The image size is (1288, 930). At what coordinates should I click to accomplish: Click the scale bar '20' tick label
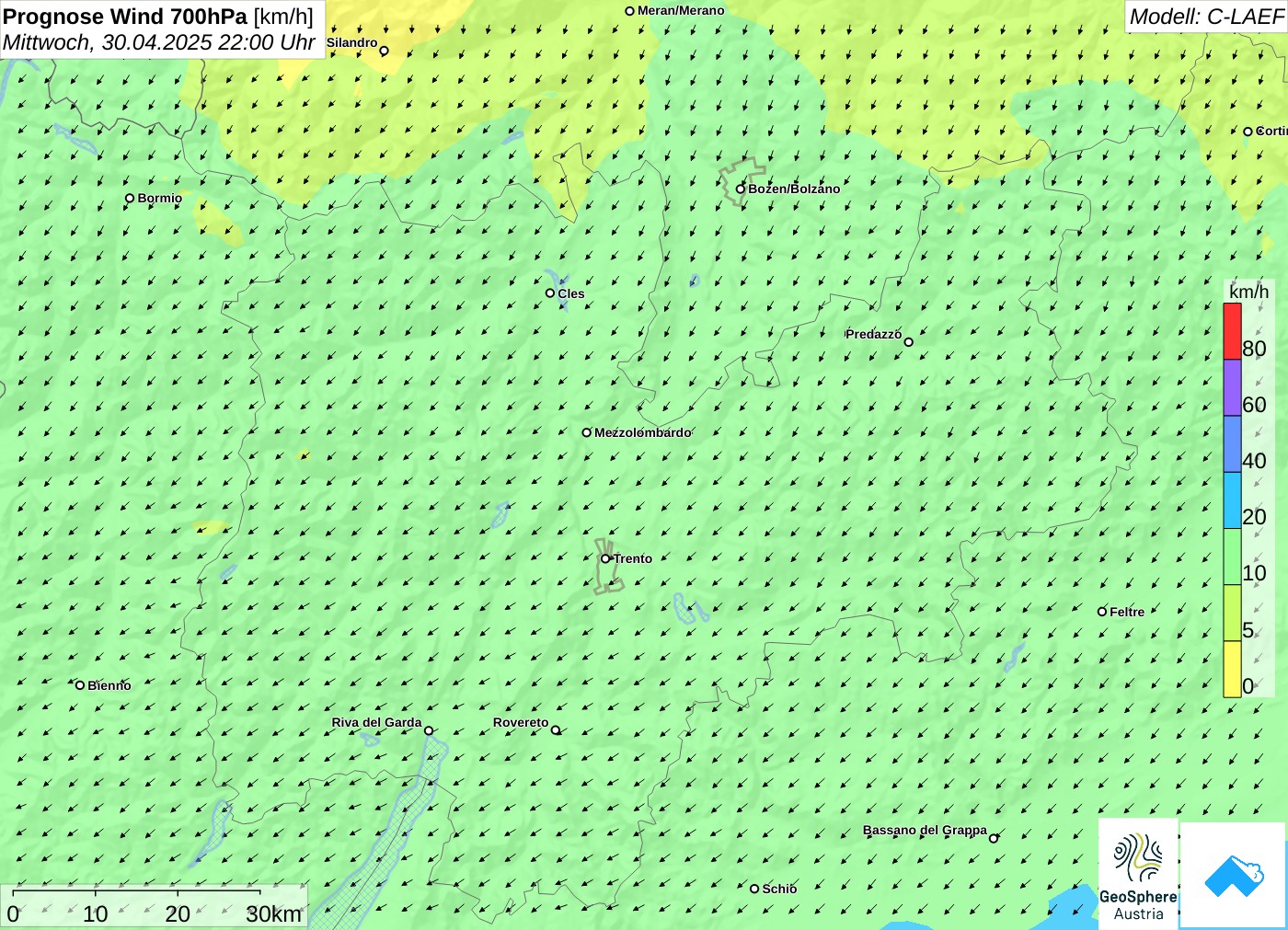(178, 914)
